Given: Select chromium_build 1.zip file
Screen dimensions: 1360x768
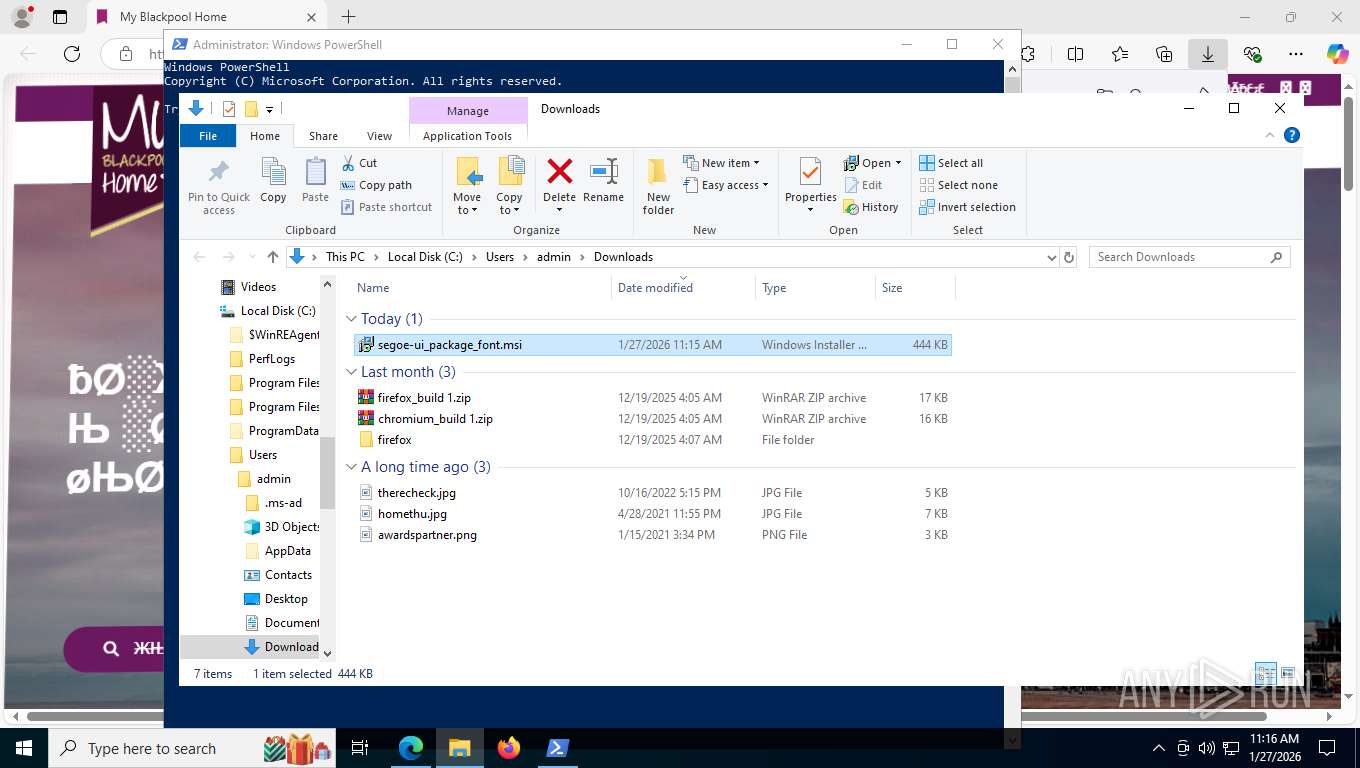Looking at the screenshot, I should (653, 419).
